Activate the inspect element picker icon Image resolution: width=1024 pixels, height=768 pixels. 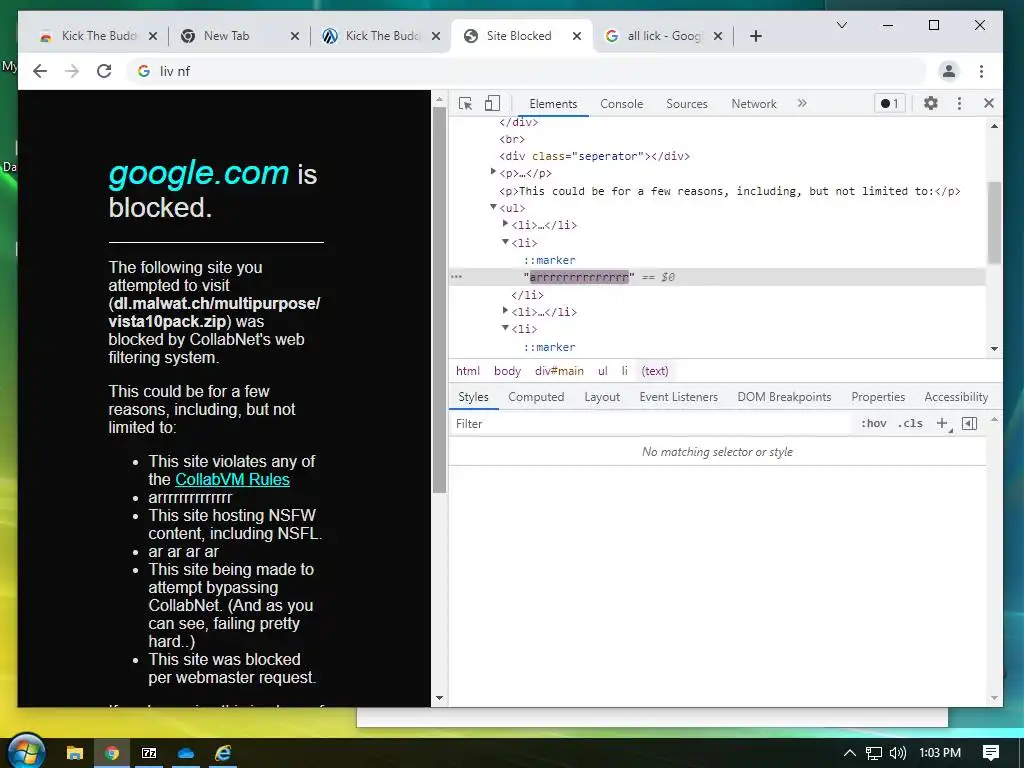click(466, 103)
